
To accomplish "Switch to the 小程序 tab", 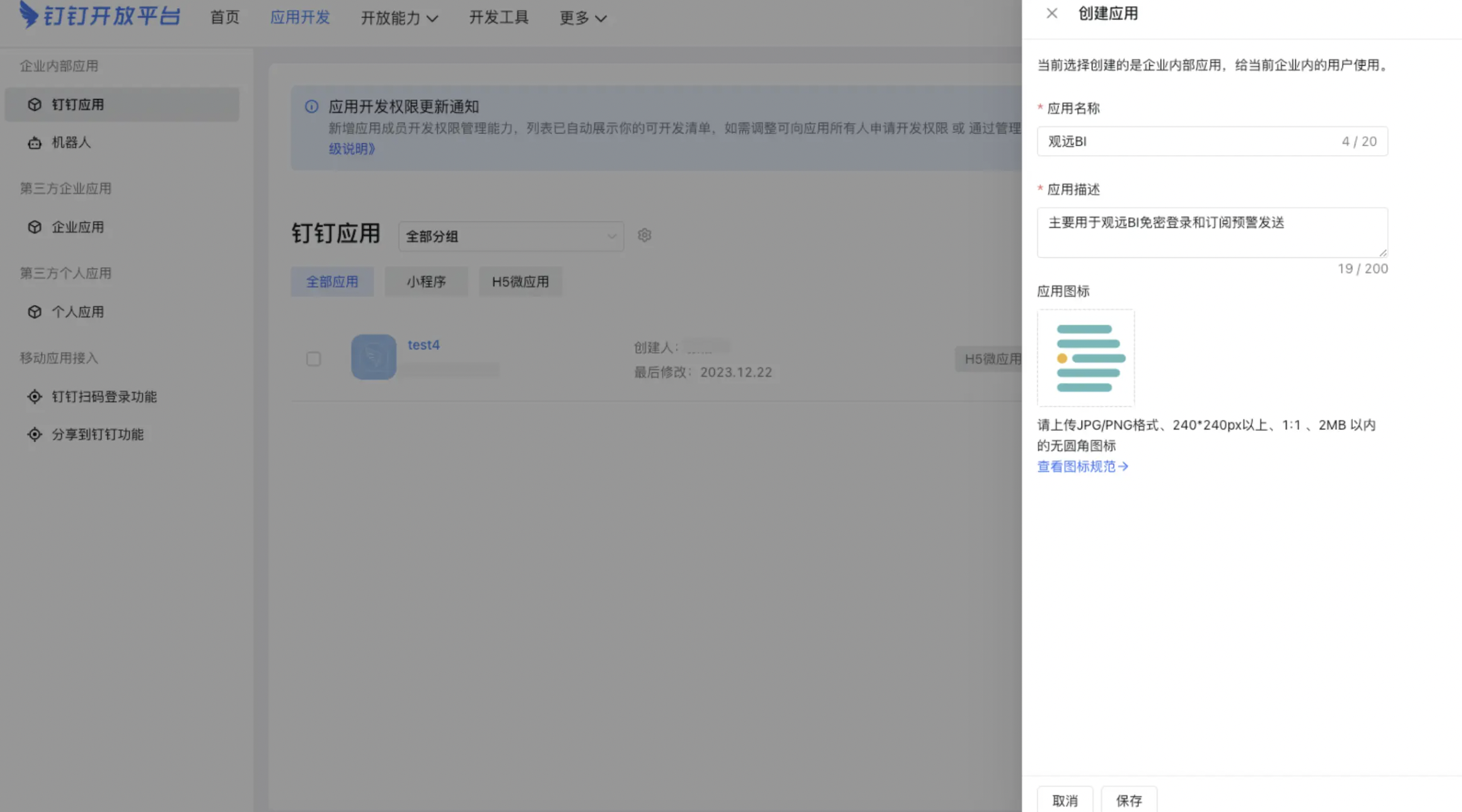I will (x=426, y=282).
